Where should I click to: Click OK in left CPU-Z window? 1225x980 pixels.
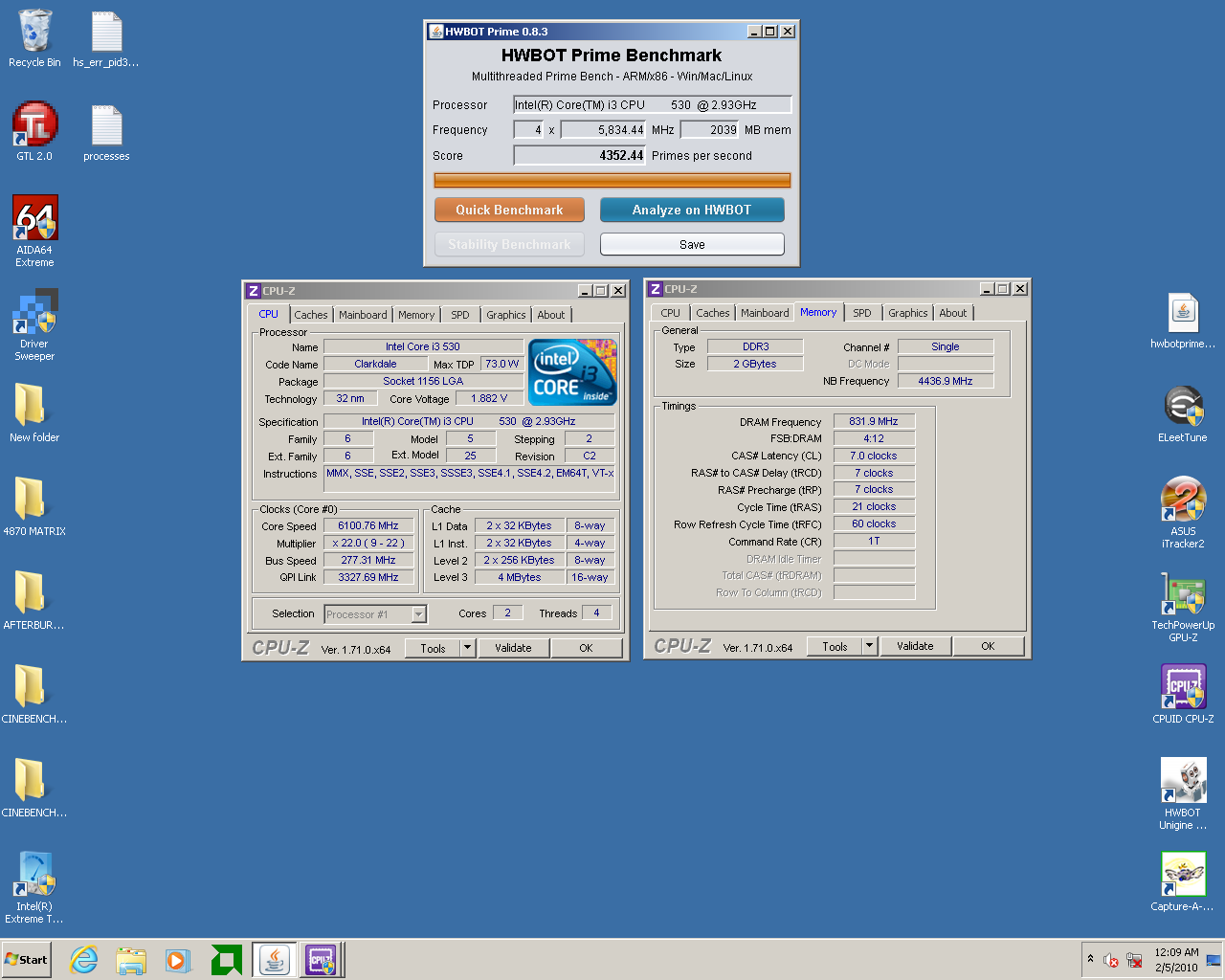tap(586, 648)
